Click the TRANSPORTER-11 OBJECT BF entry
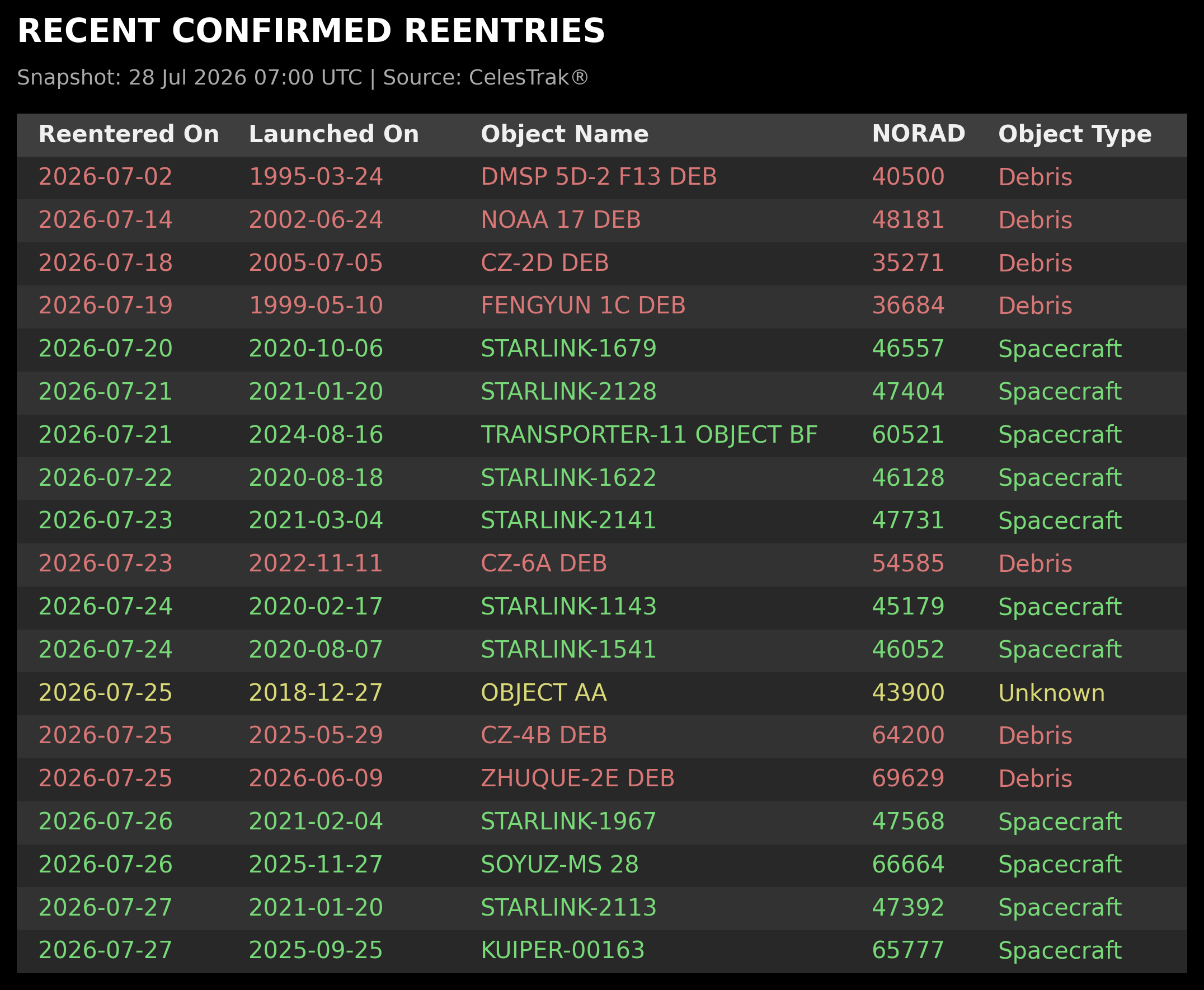Viewport: 1204px width, 990px height. pyautogui.click(x=649, y=435)
